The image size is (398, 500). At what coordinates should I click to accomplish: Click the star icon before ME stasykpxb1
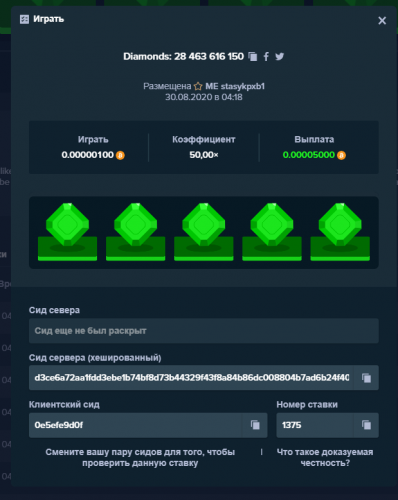(198, 86)
